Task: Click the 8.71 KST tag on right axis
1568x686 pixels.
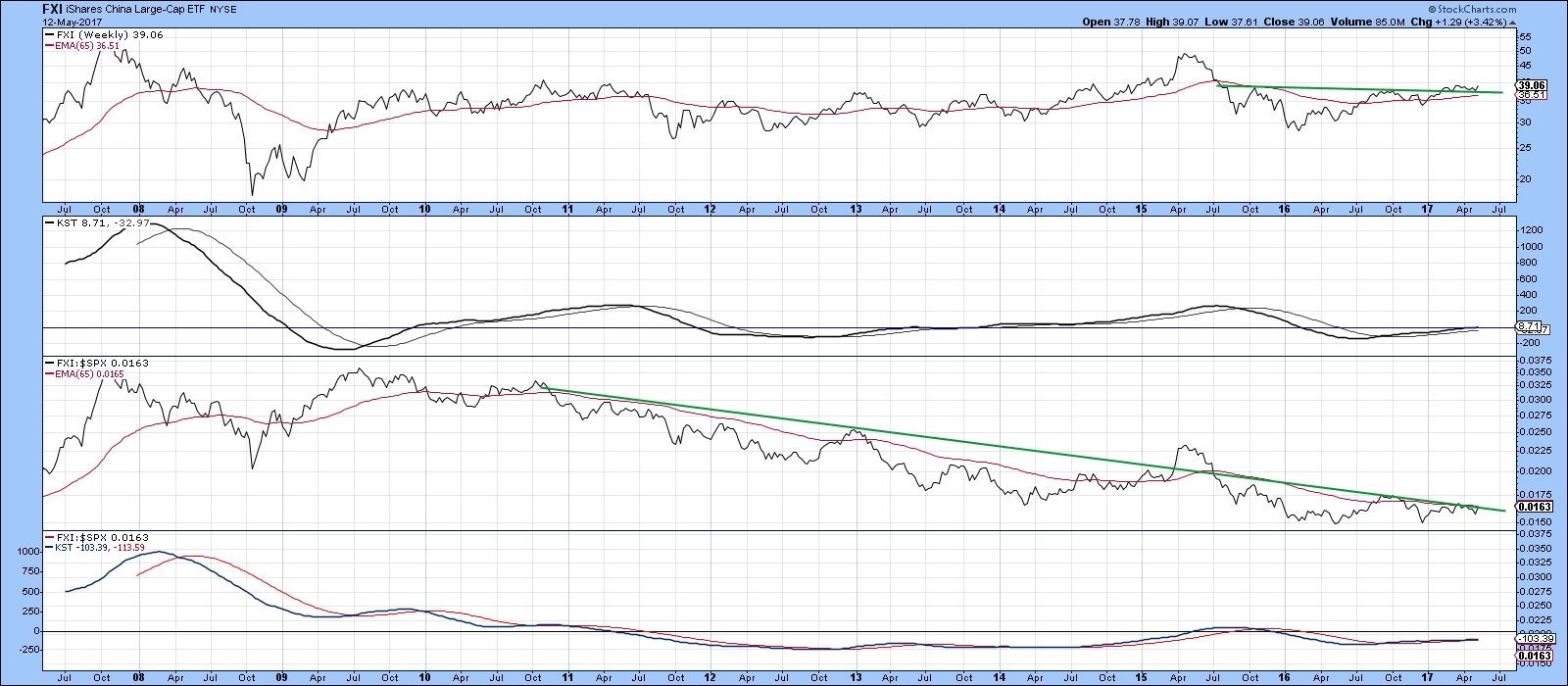Action: click(1529, 325)
